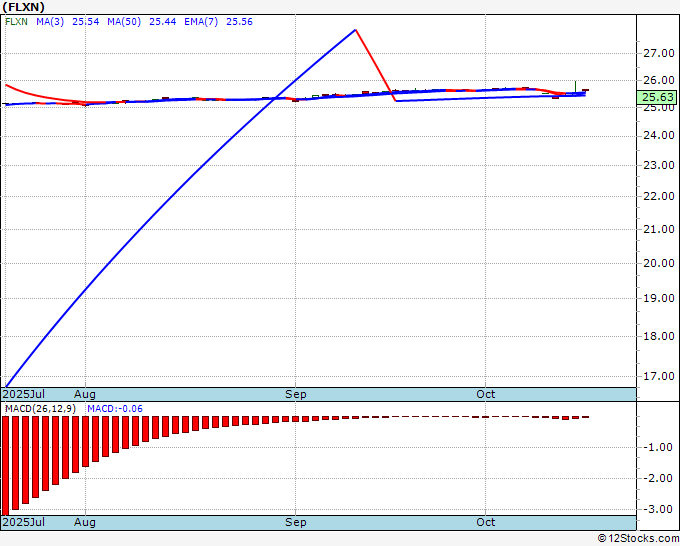
Task: Click the 23.00 price axis label
Action: point(658,165)
